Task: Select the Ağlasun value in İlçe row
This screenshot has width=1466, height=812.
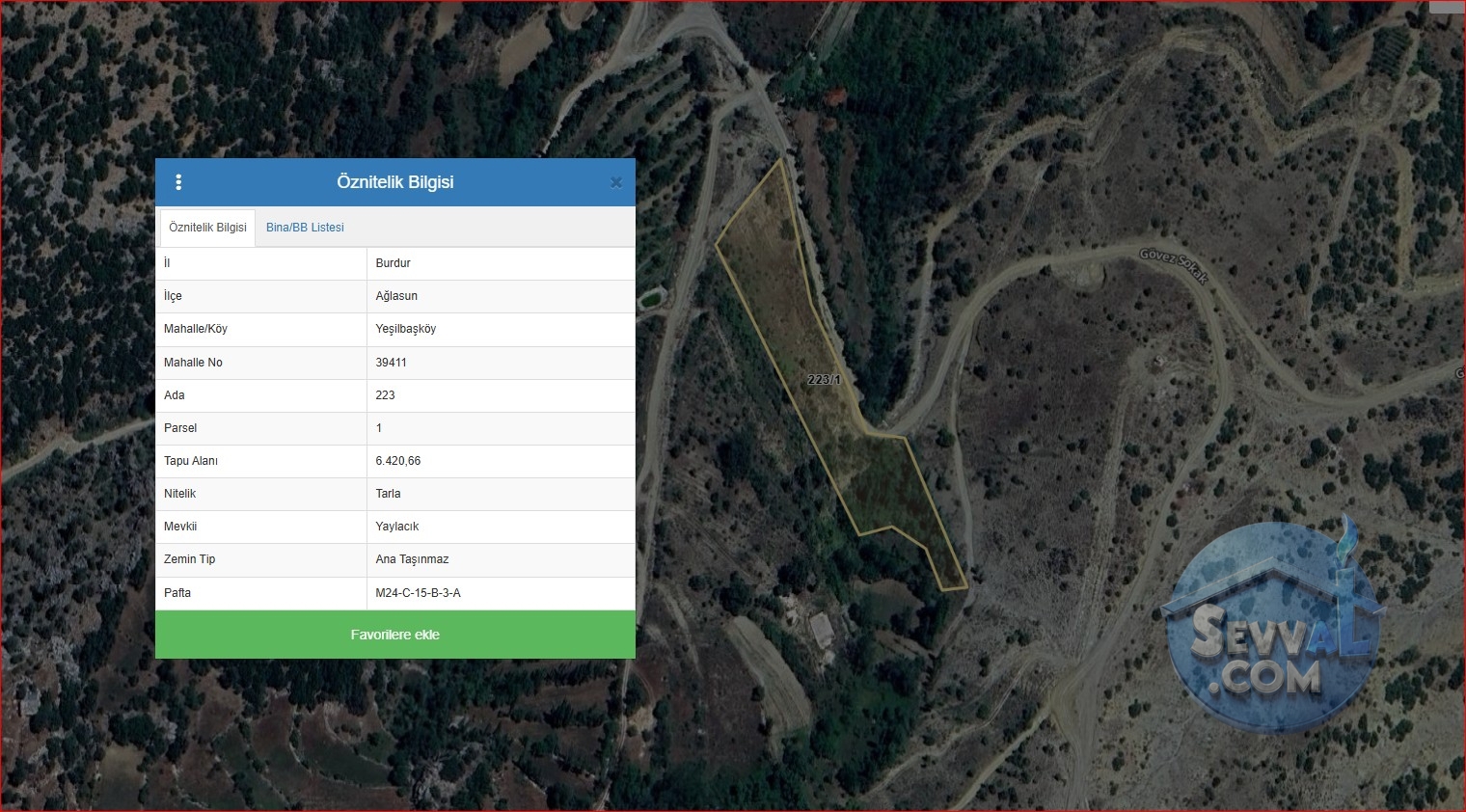Action: click(396, 296)
